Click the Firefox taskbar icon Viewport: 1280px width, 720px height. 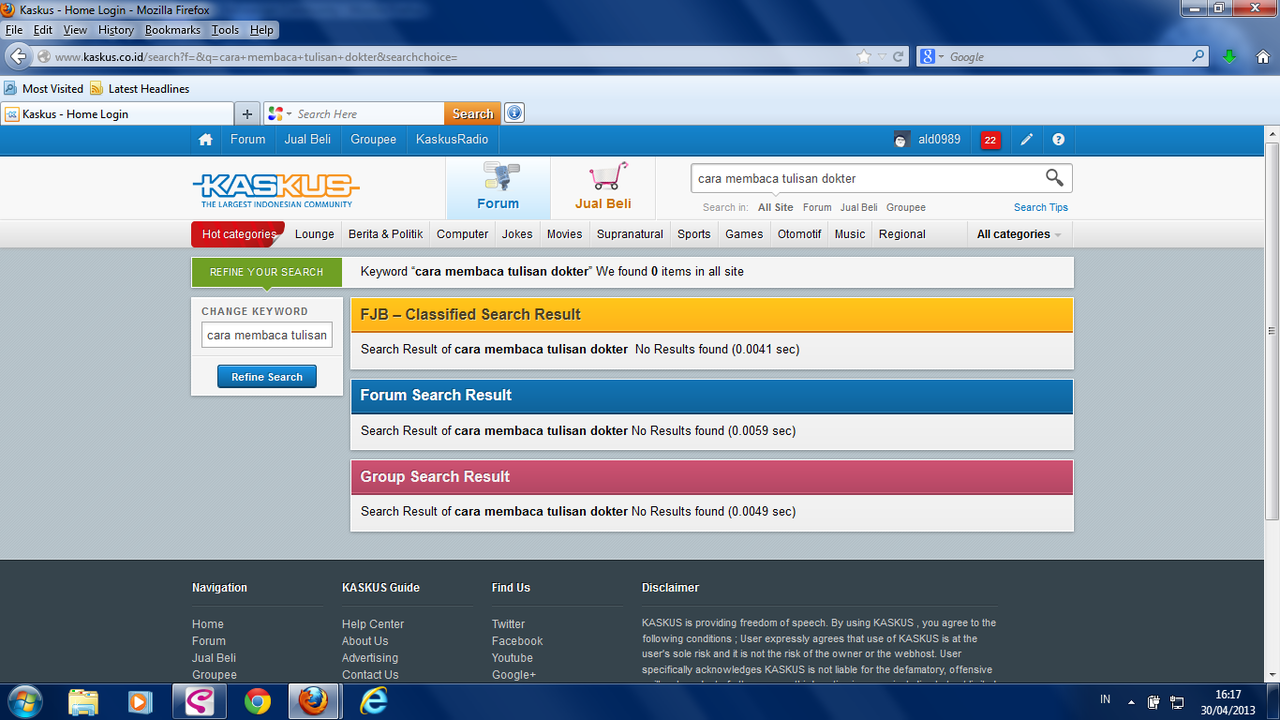(x=314, y=702)
